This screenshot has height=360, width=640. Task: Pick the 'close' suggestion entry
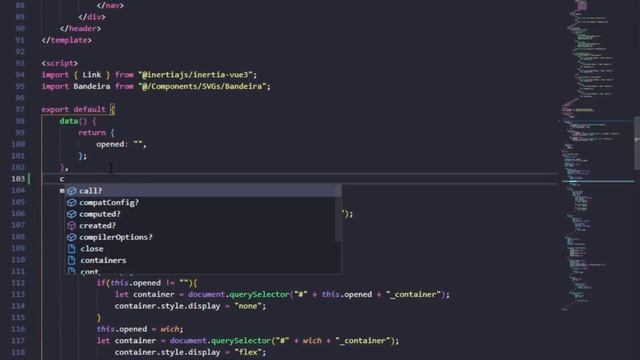[203, 249]
